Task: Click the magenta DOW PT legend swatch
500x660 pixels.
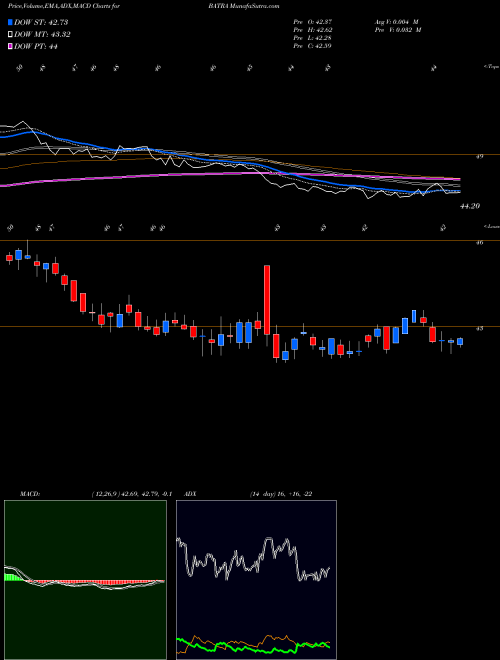Action: click(x=10, y=47)
